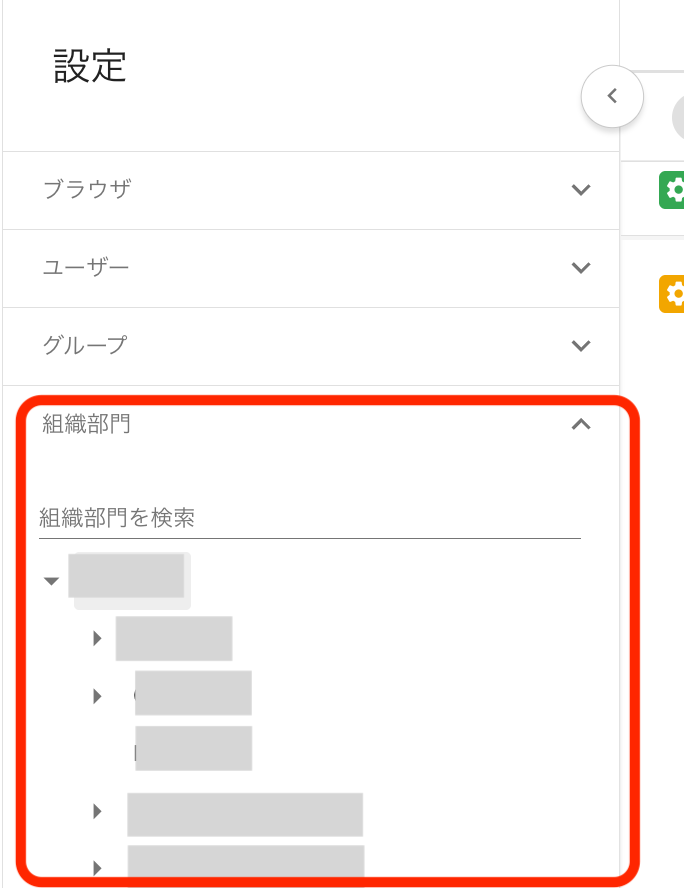Expand the ユーザー section chevron
Image resolution: width=684 pixels, height=888 pixels.
point(580,268)
